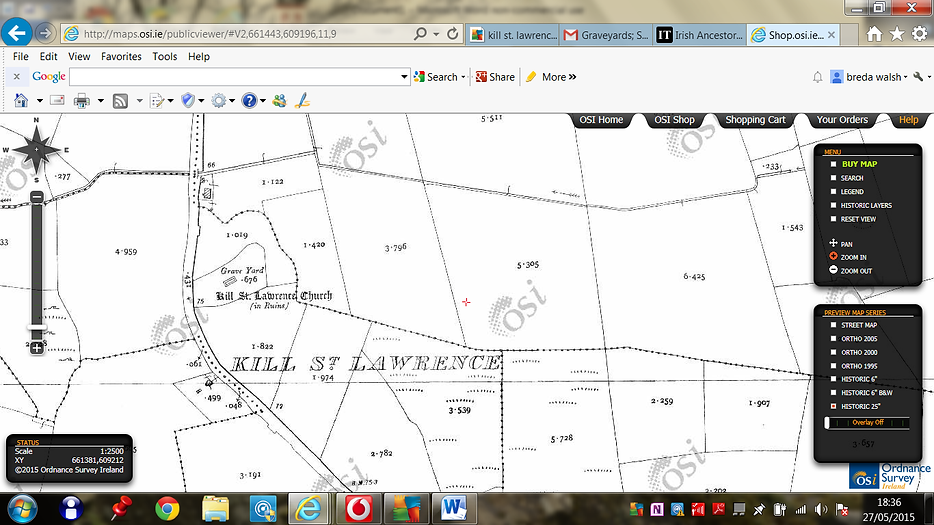
Task: Click the map zoom plus button on slider
Action: click(36, 348)
